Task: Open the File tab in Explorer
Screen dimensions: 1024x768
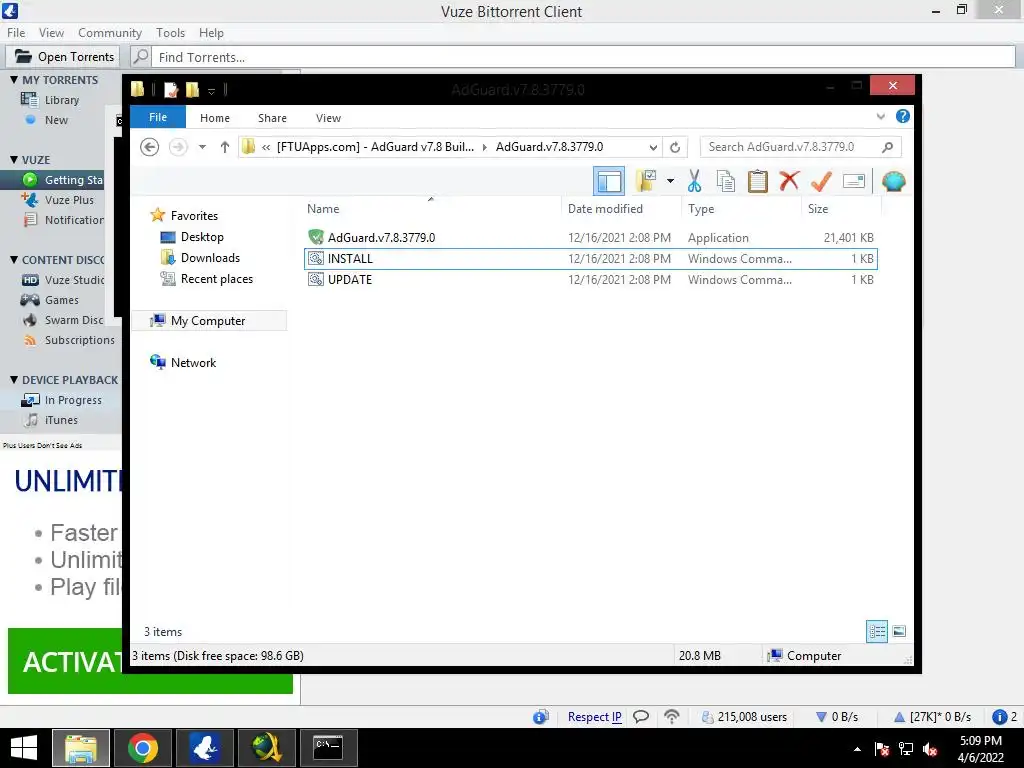Action: coord(158,117)
